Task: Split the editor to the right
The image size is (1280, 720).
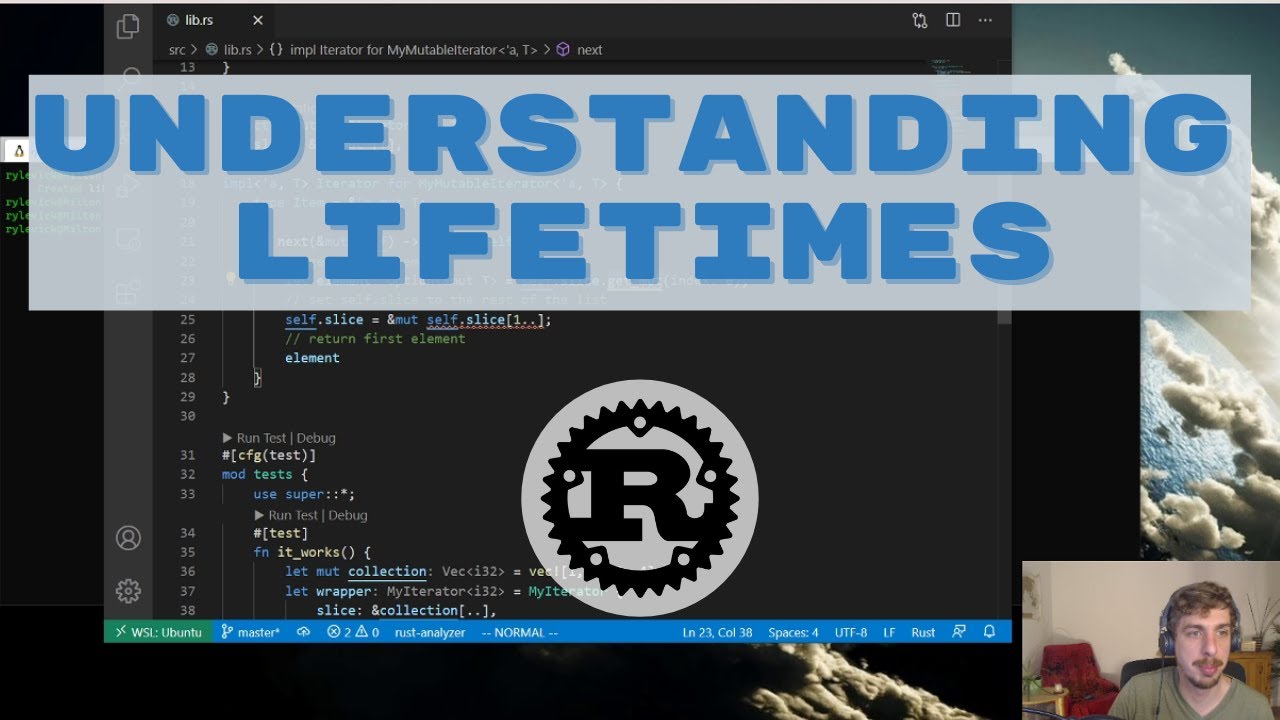Action: [x=953, y=20]
